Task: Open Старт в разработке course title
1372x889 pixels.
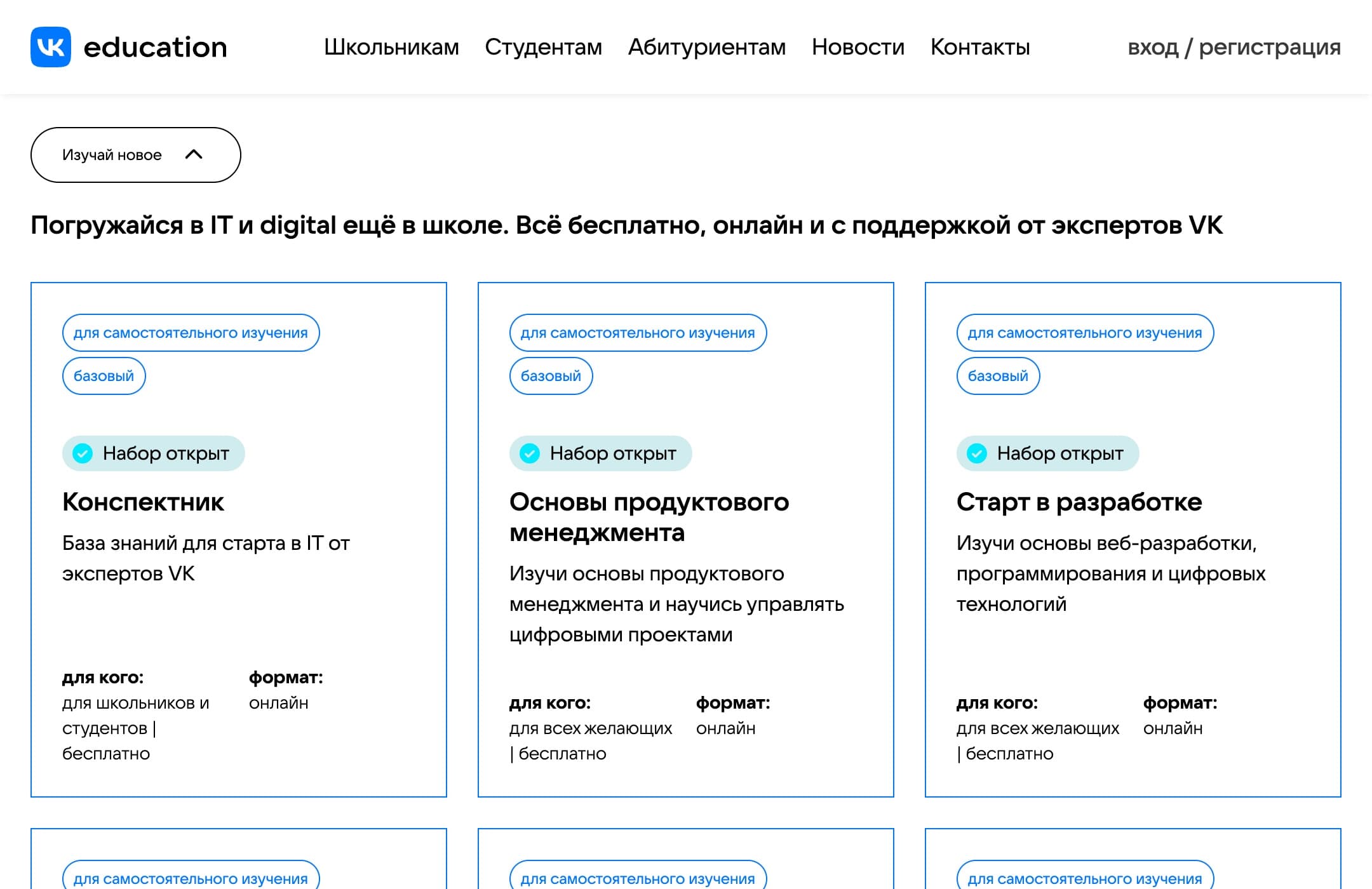Action: [x=1079, y=502]
